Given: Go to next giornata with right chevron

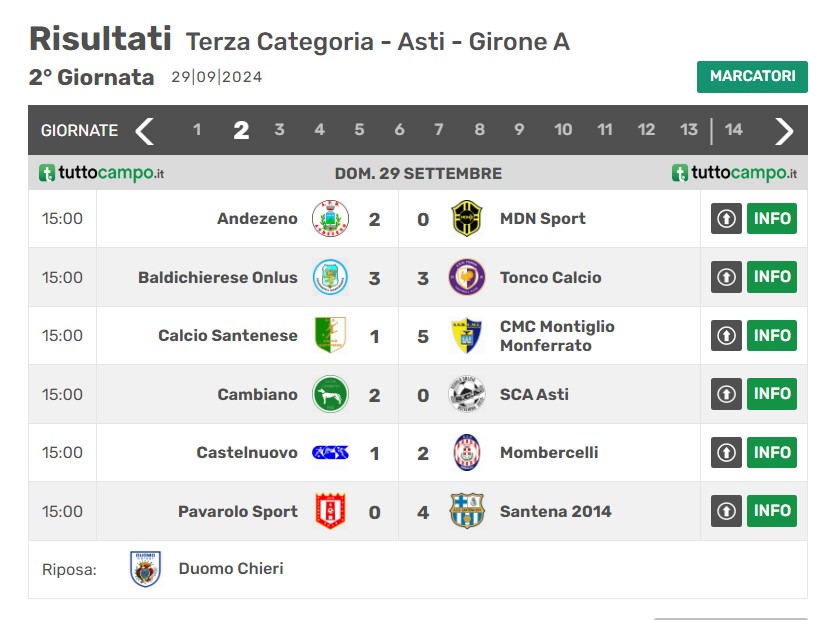Looking at the screenshot, I should (x=784, y=131).
